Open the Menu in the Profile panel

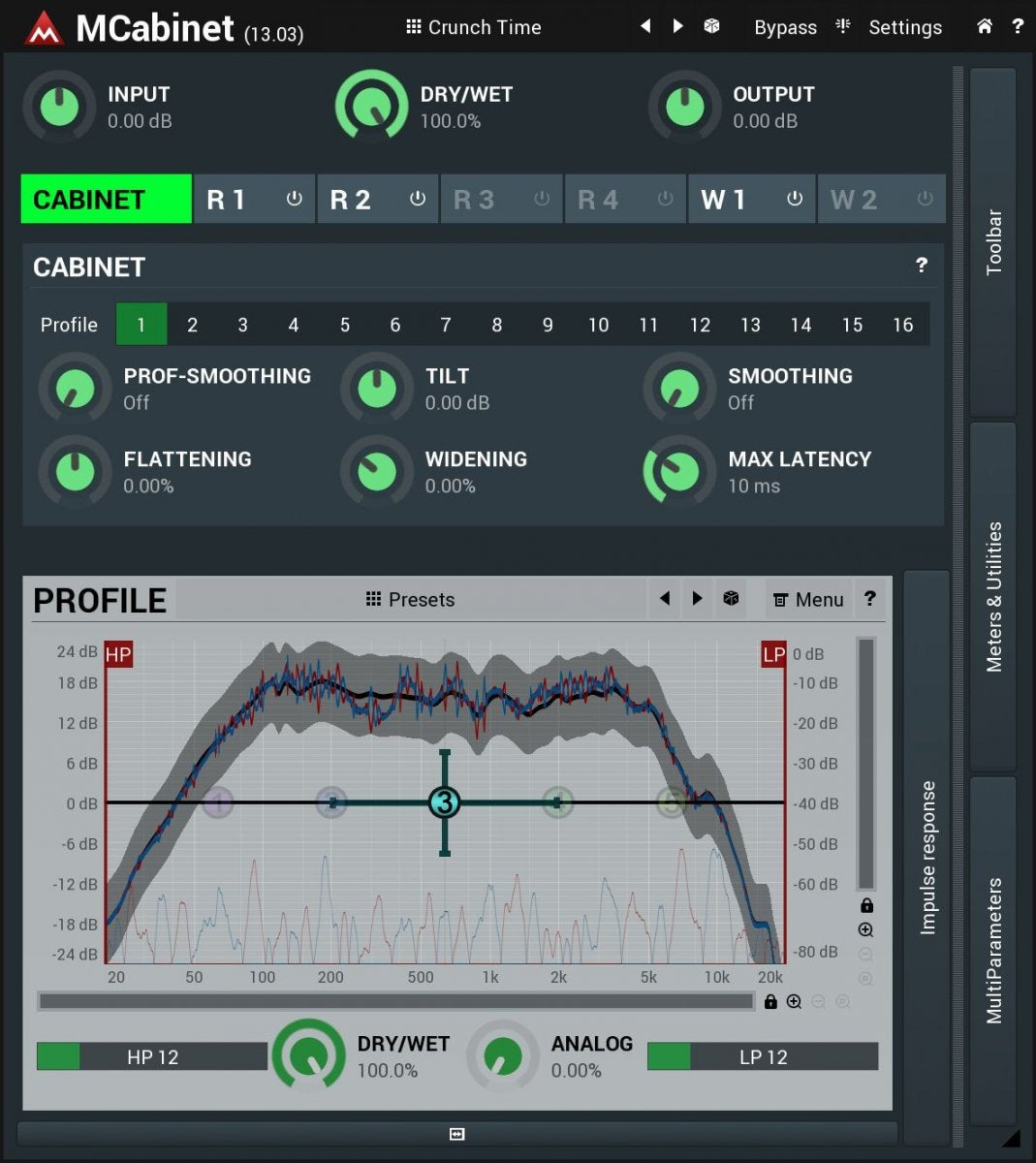click(808, 599)
